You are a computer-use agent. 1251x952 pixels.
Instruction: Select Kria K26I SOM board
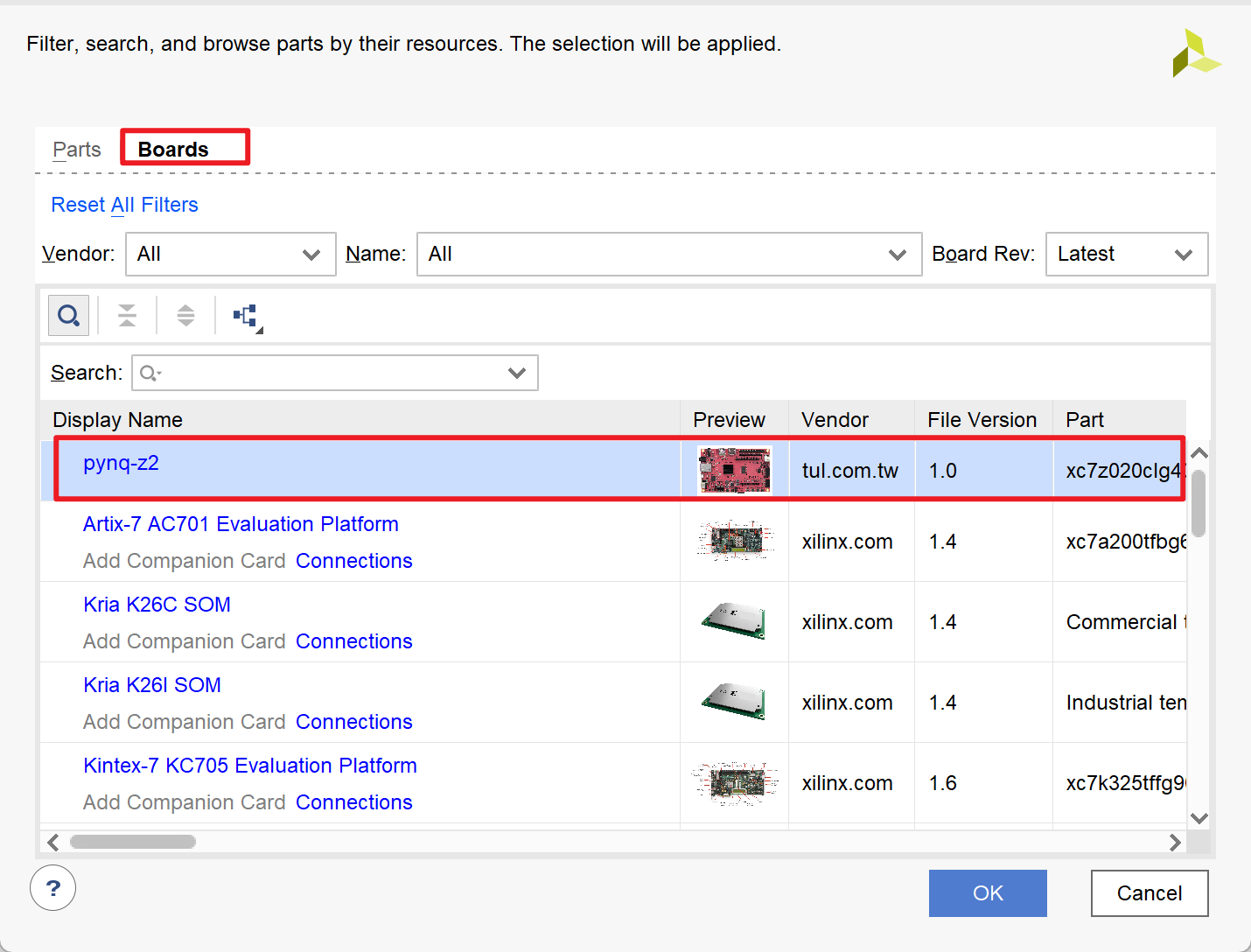click(x=152, y=685)
